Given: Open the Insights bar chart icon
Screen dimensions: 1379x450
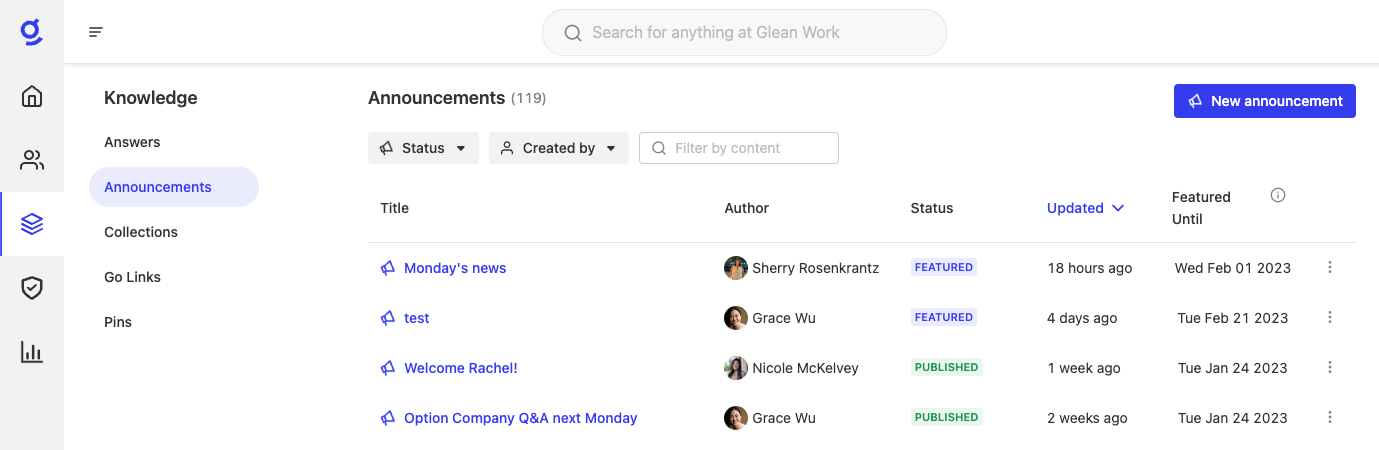Looking at the screenshot, I should point(32,352).
